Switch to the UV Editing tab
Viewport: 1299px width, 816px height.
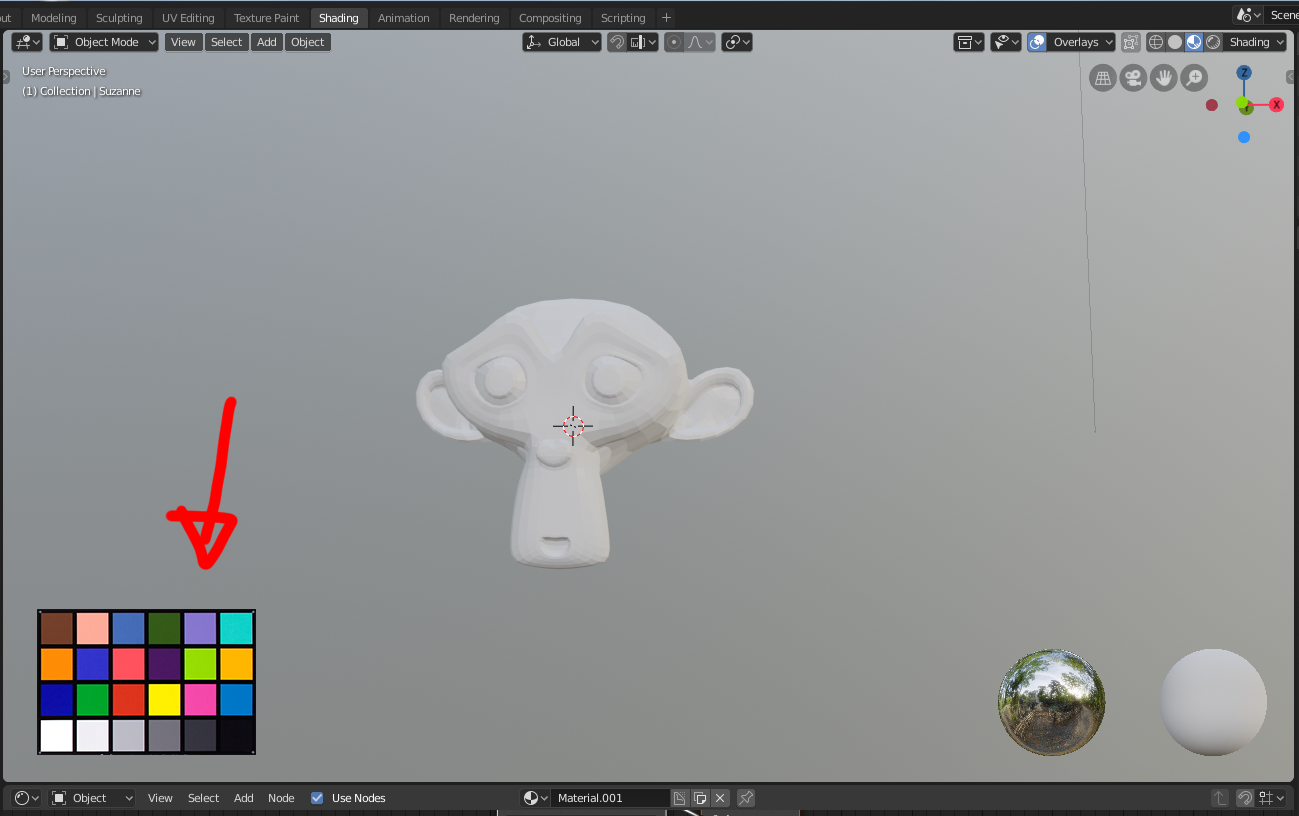188,18
